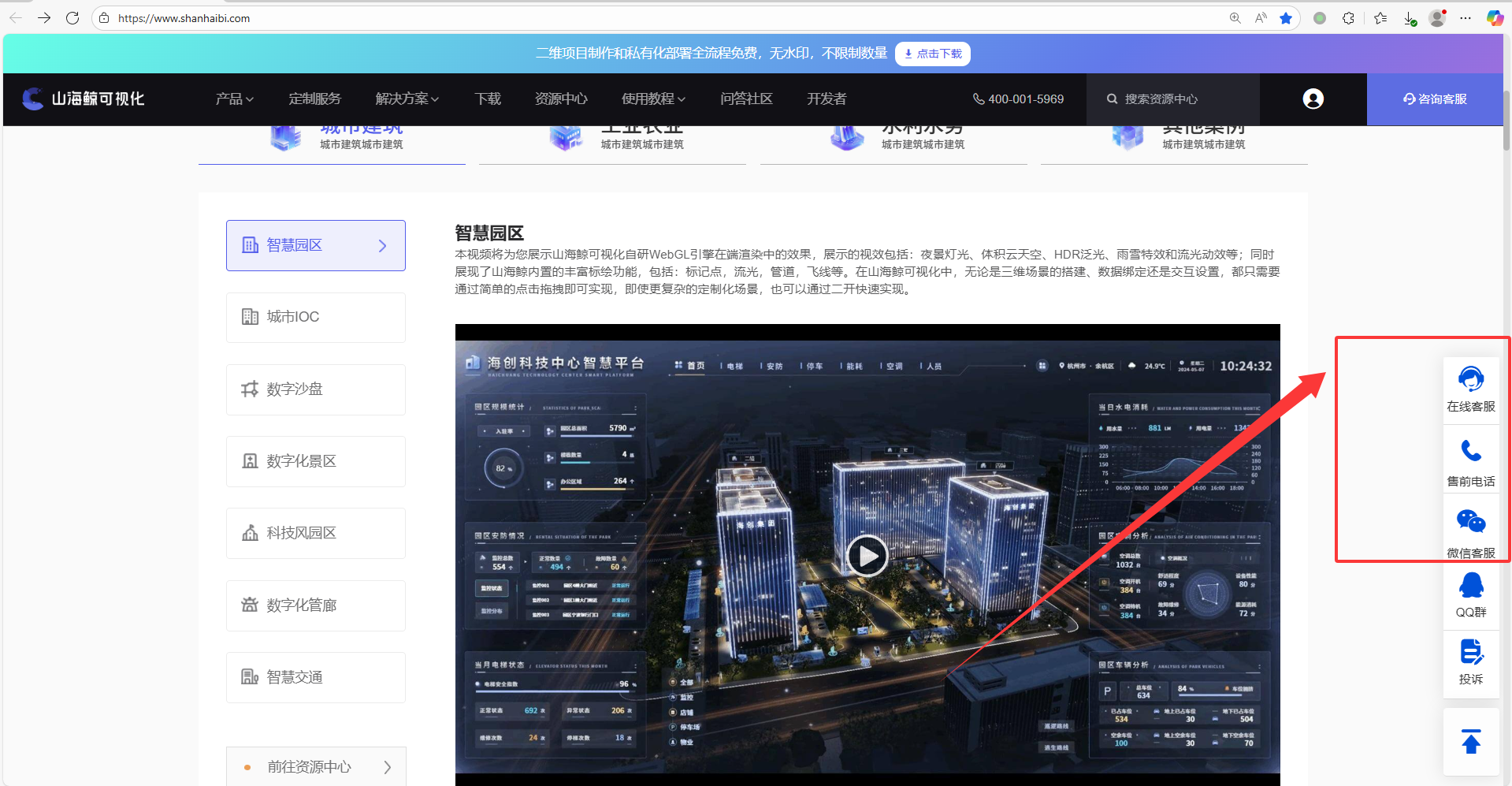1512x786 pixels.
Task: Click the browser forward arrow
Action: pos(44,17)
